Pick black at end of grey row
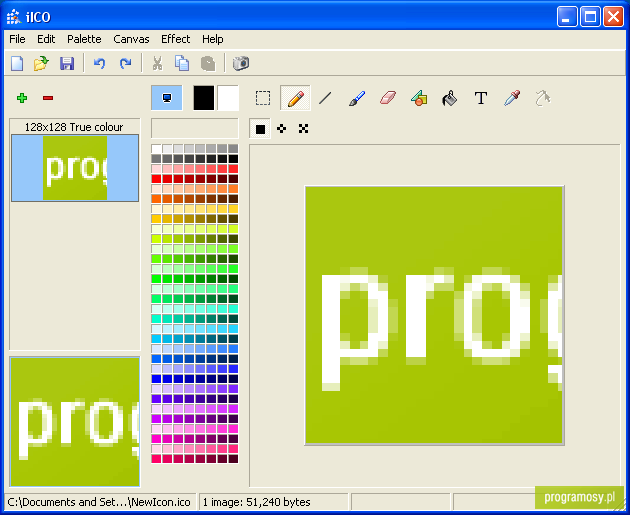The width and height of the screenshot is (630, 515). (x=233, y=159)
